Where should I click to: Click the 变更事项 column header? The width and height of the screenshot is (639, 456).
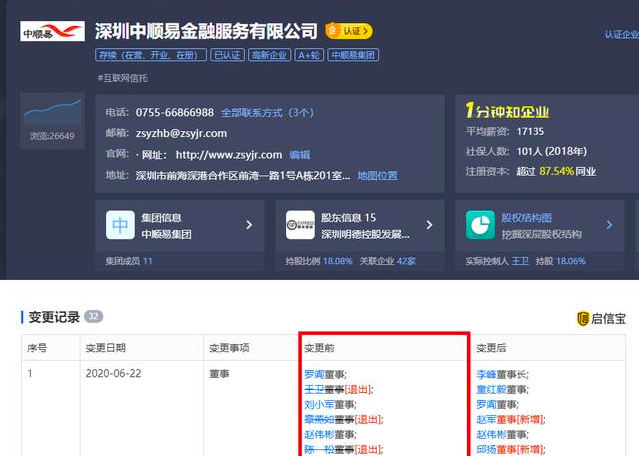[229, 348]
